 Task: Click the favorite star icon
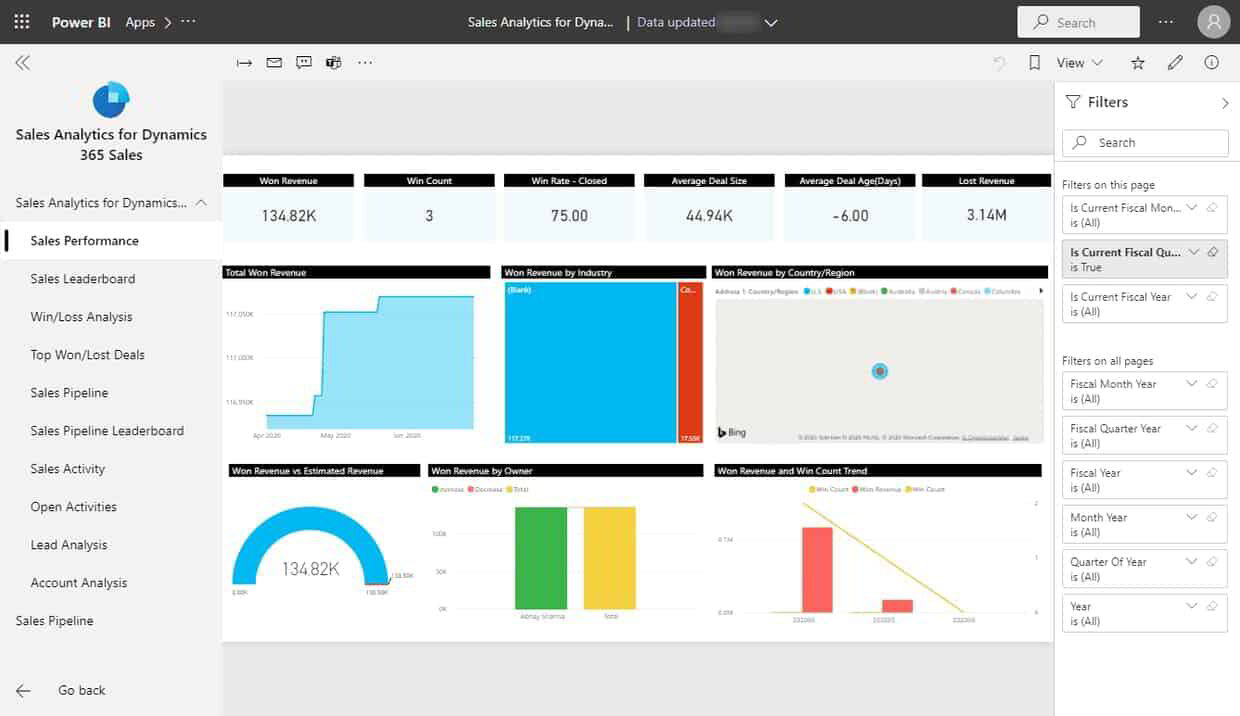coord(1138,62)
